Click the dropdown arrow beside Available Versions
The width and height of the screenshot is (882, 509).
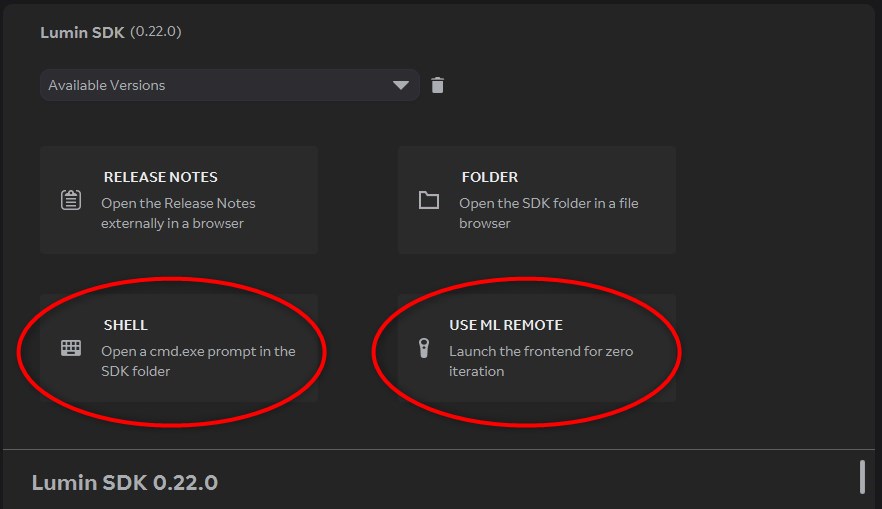click(x=401, y=85)
